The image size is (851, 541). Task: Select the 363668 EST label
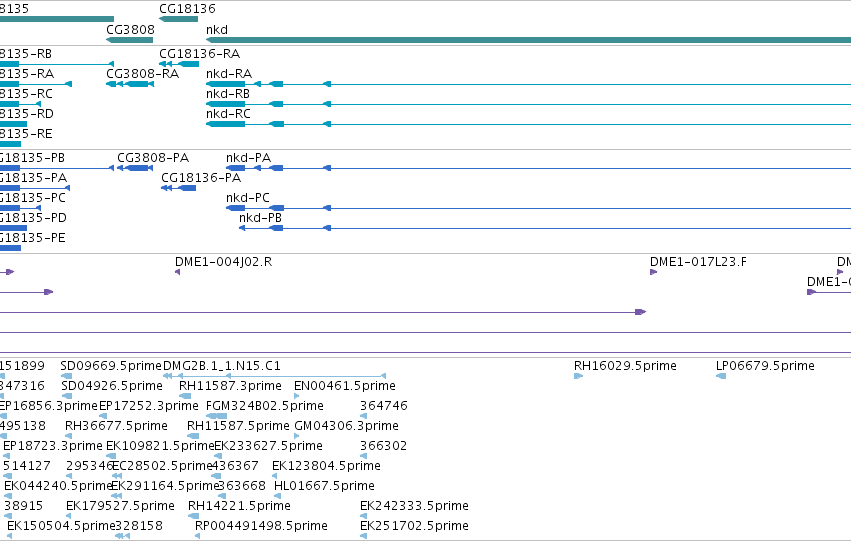click(x=242, y=487)
